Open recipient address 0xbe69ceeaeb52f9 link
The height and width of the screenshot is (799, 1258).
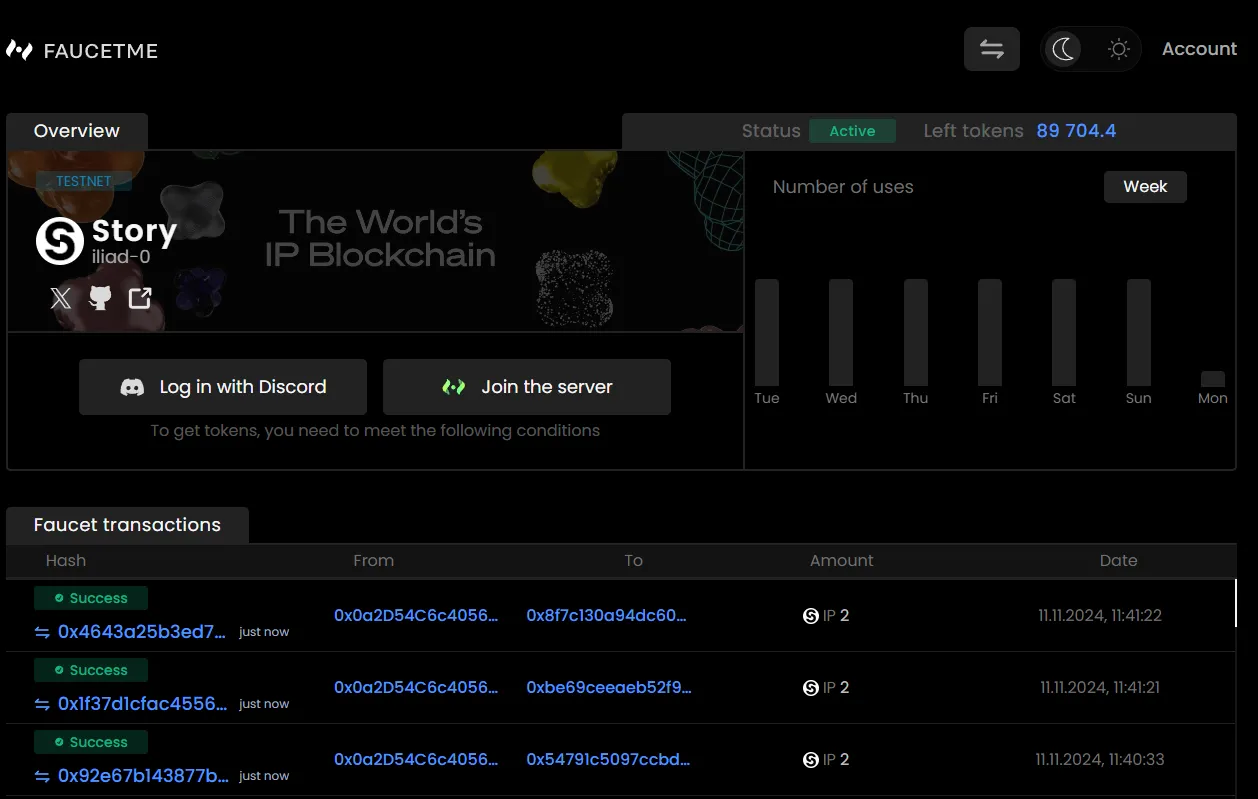(608, 688)
